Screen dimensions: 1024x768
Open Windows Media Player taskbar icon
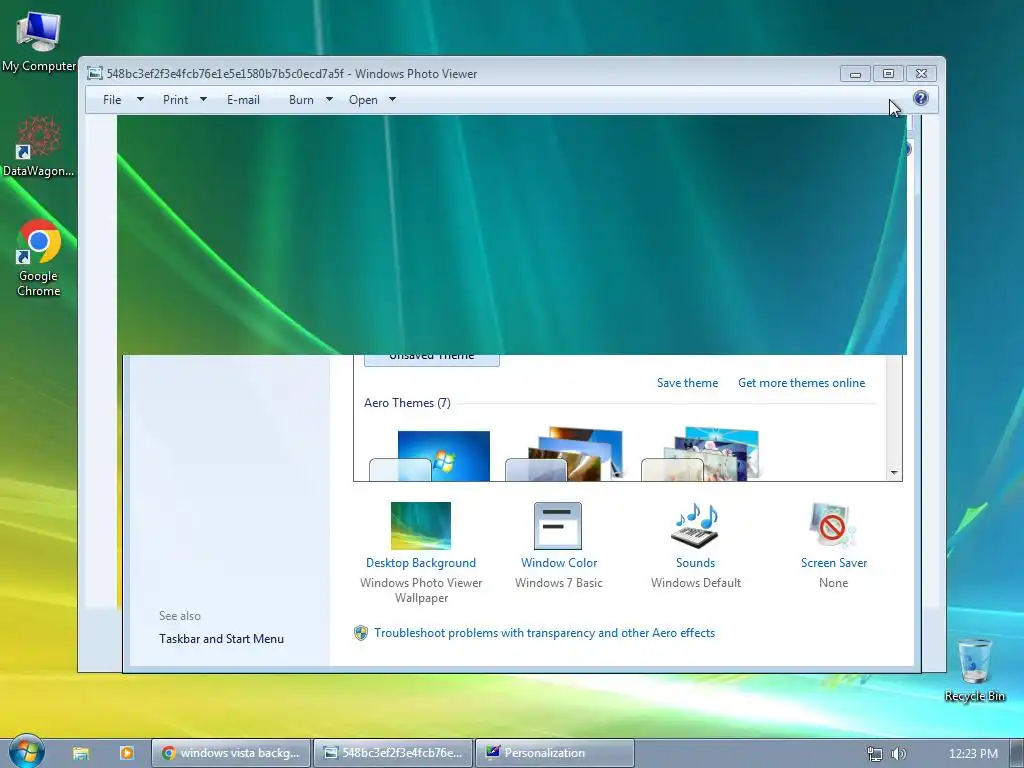click(x=127, y=753)
